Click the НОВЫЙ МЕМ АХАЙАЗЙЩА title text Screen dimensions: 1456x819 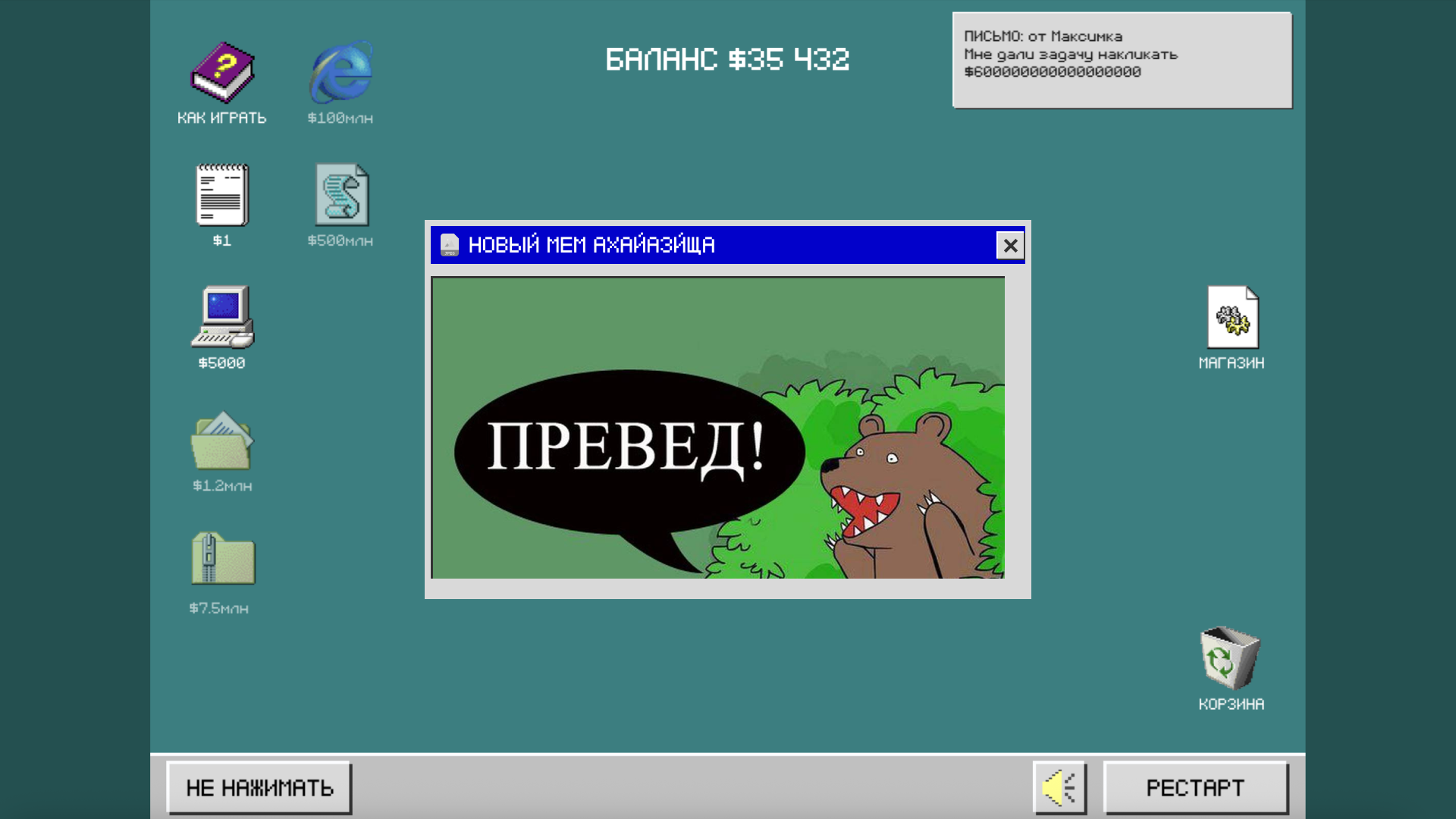[591, 244]
